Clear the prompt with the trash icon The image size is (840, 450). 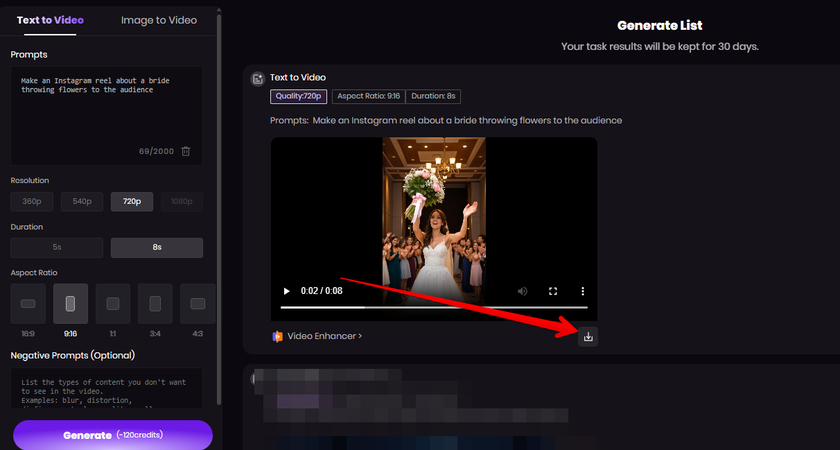coord(185,151)
